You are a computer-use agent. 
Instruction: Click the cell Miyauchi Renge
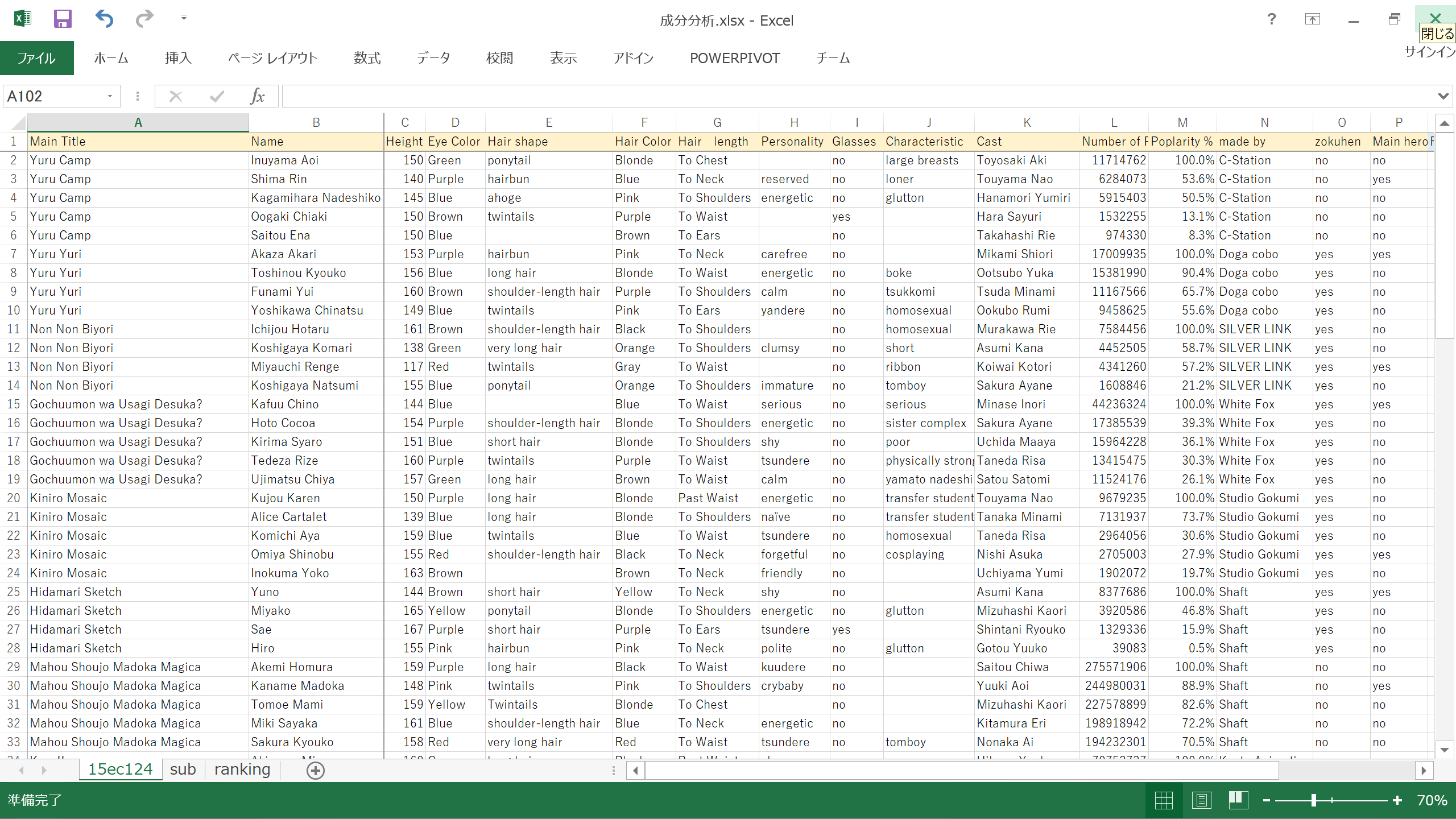316,367
